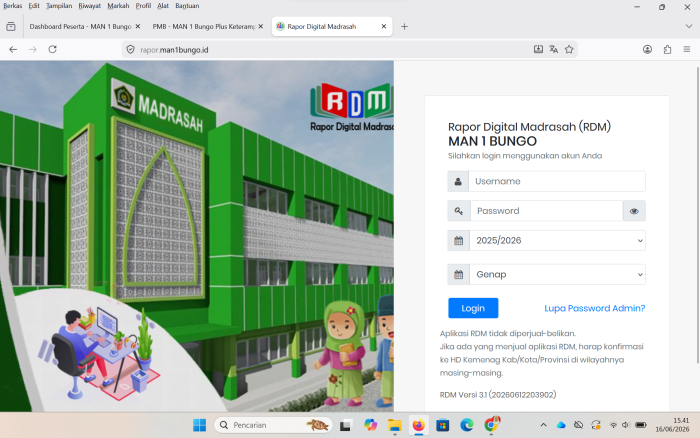The height and width of the screenshot is (438, 700).
Task: Bookmark this page with the star
Action: pos(569,49)
